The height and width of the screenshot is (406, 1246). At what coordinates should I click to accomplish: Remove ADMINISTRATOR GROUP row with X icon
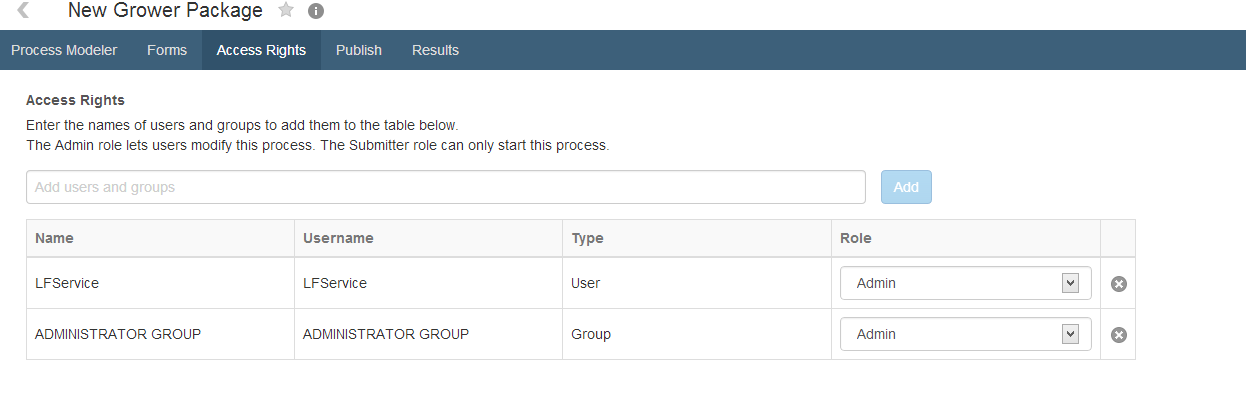coord(1119,335)
